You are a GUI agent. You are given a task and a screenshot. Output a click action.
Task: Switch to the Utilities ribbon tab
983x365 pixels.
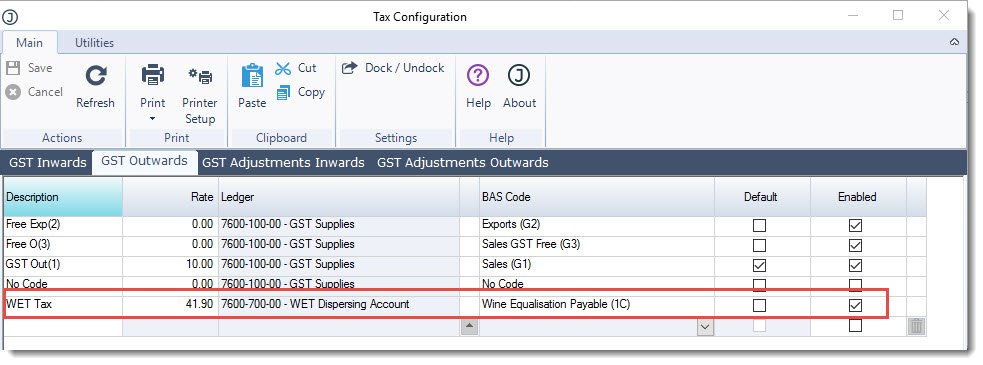95,43
